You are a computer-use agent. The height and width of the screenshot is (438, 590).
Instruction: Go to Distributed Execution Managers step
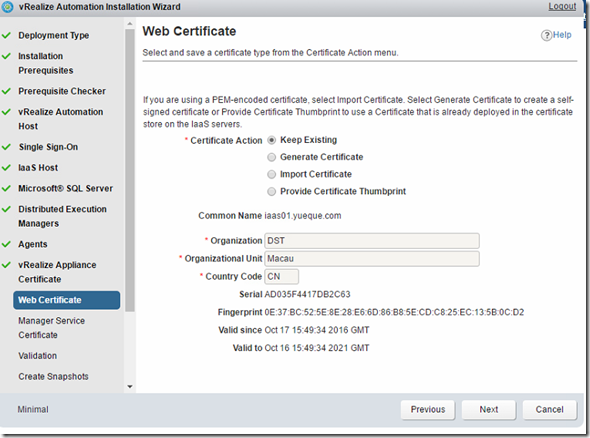click(62, 216)
